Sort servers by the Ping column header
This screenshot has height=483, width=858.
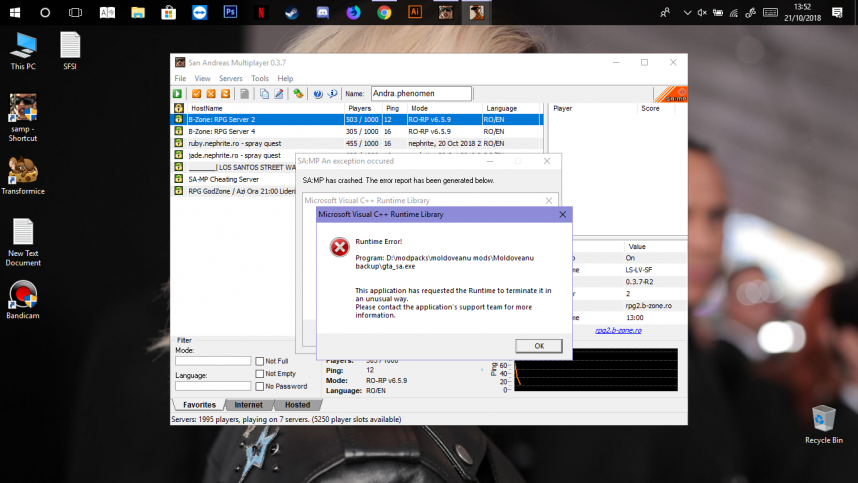click(x=395, y=108)
